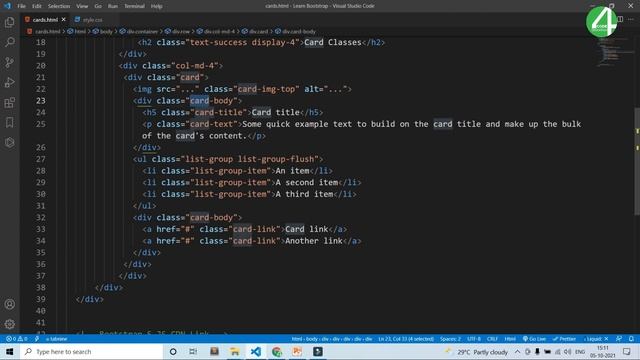Click the Prettier status bar item
The height and width of the screenshot is (360, 640).
pos(564,339)
